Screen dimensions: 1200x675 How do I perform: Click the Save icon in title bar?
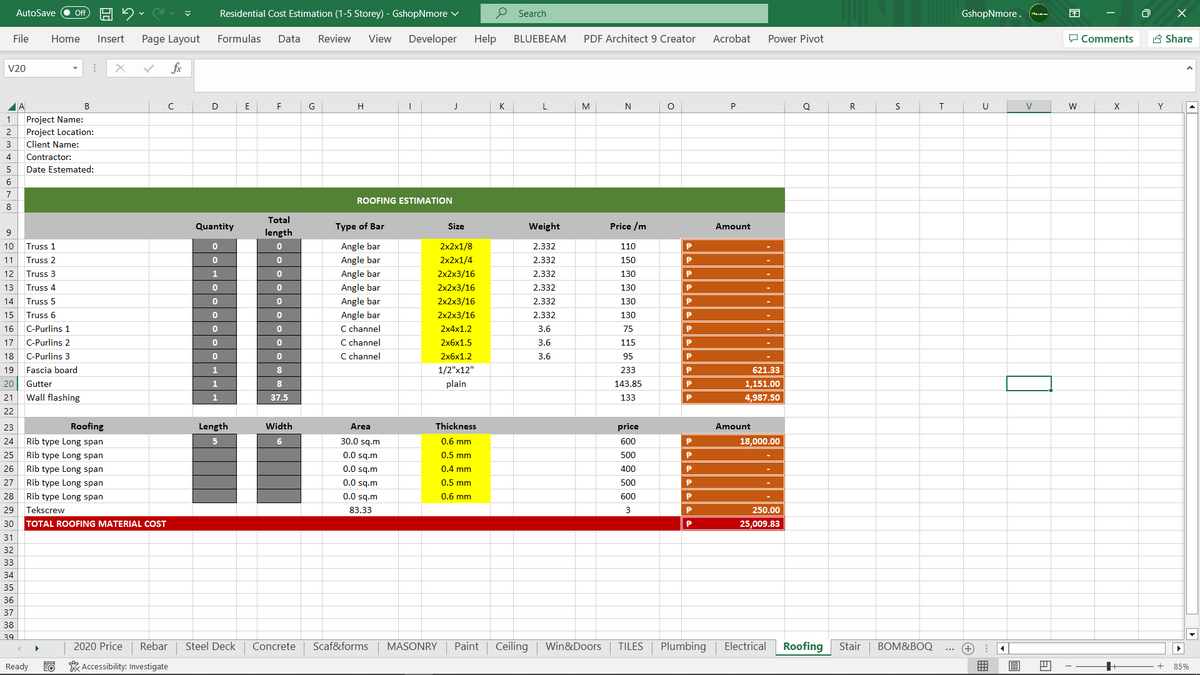[x=105, y=13]
